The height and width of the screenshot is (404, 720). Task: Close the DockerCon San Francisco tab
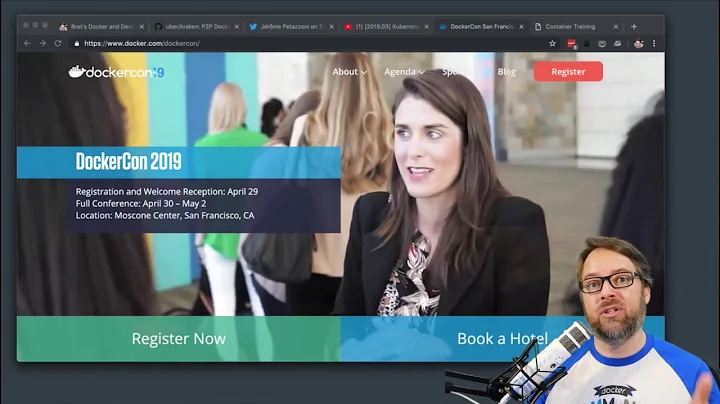tap(521, 27)
